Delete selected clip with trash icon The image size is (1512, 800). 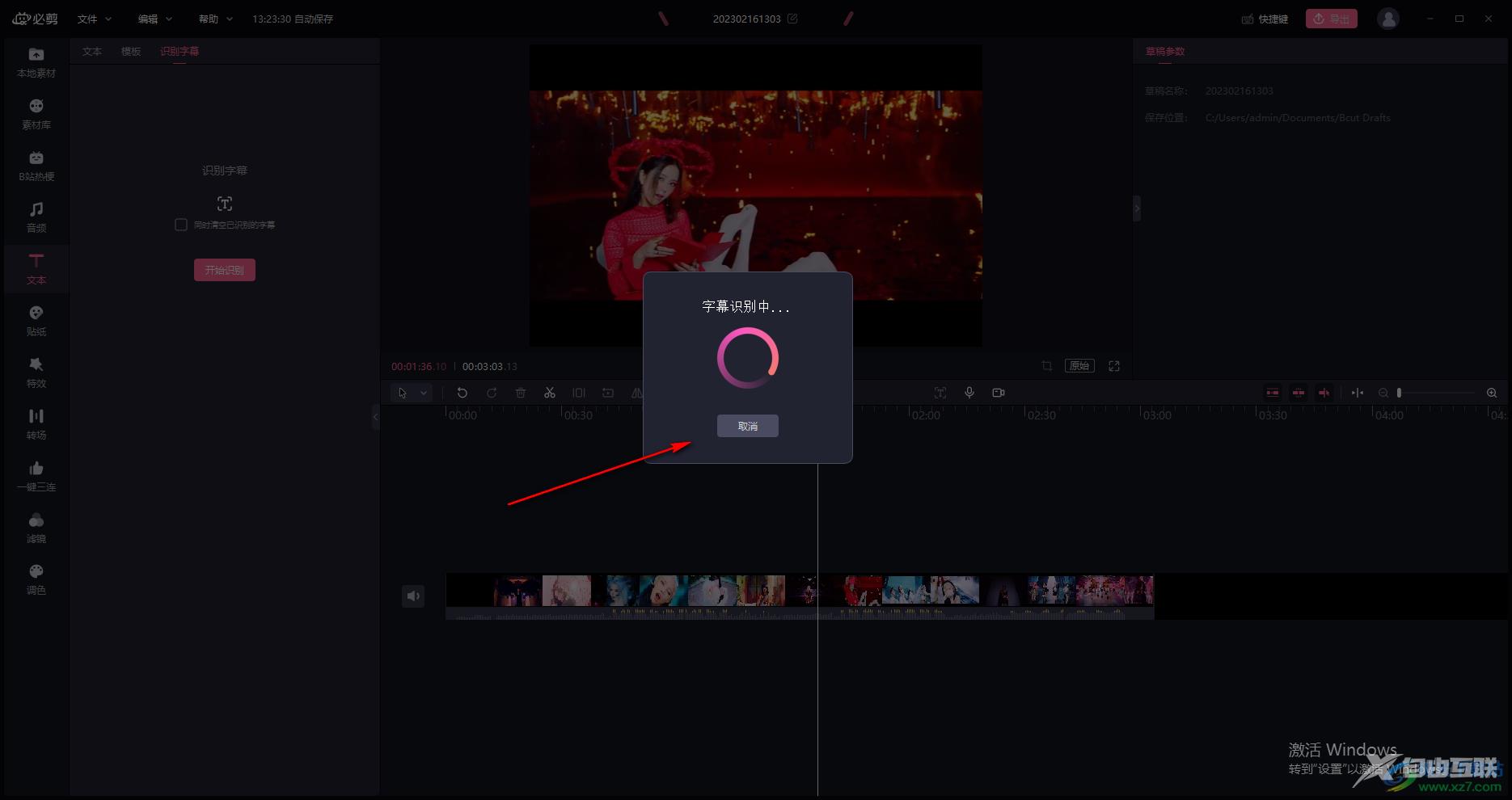point(521,393)
